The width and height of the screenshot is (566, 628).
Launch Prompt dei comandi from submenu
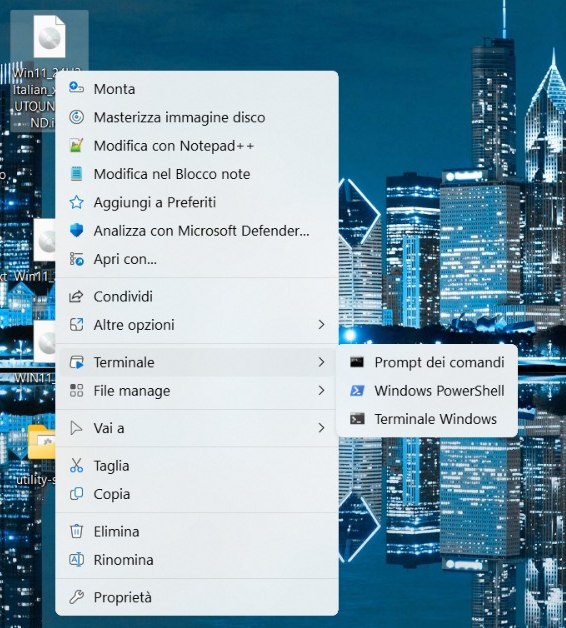point(427,362)
